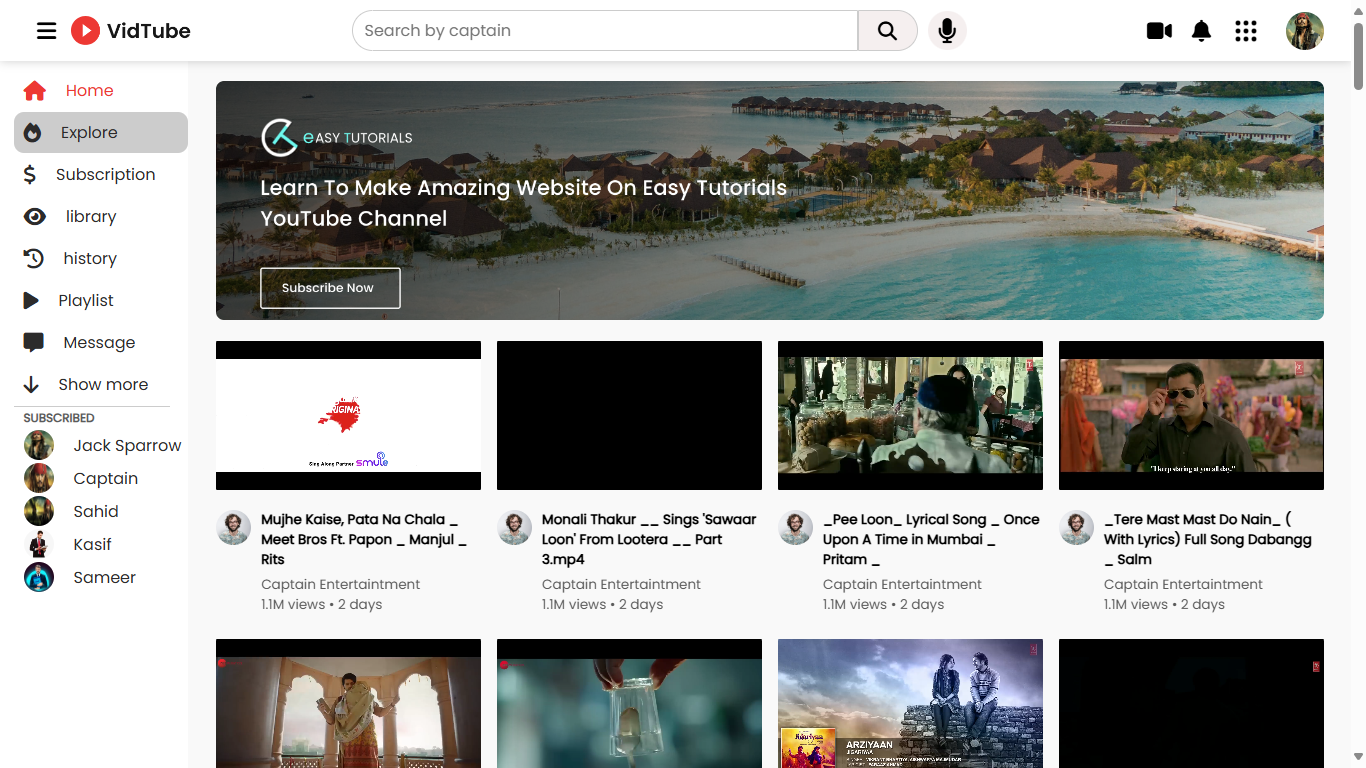
Task: Open library from the sidebar
Action: [91, 216]
